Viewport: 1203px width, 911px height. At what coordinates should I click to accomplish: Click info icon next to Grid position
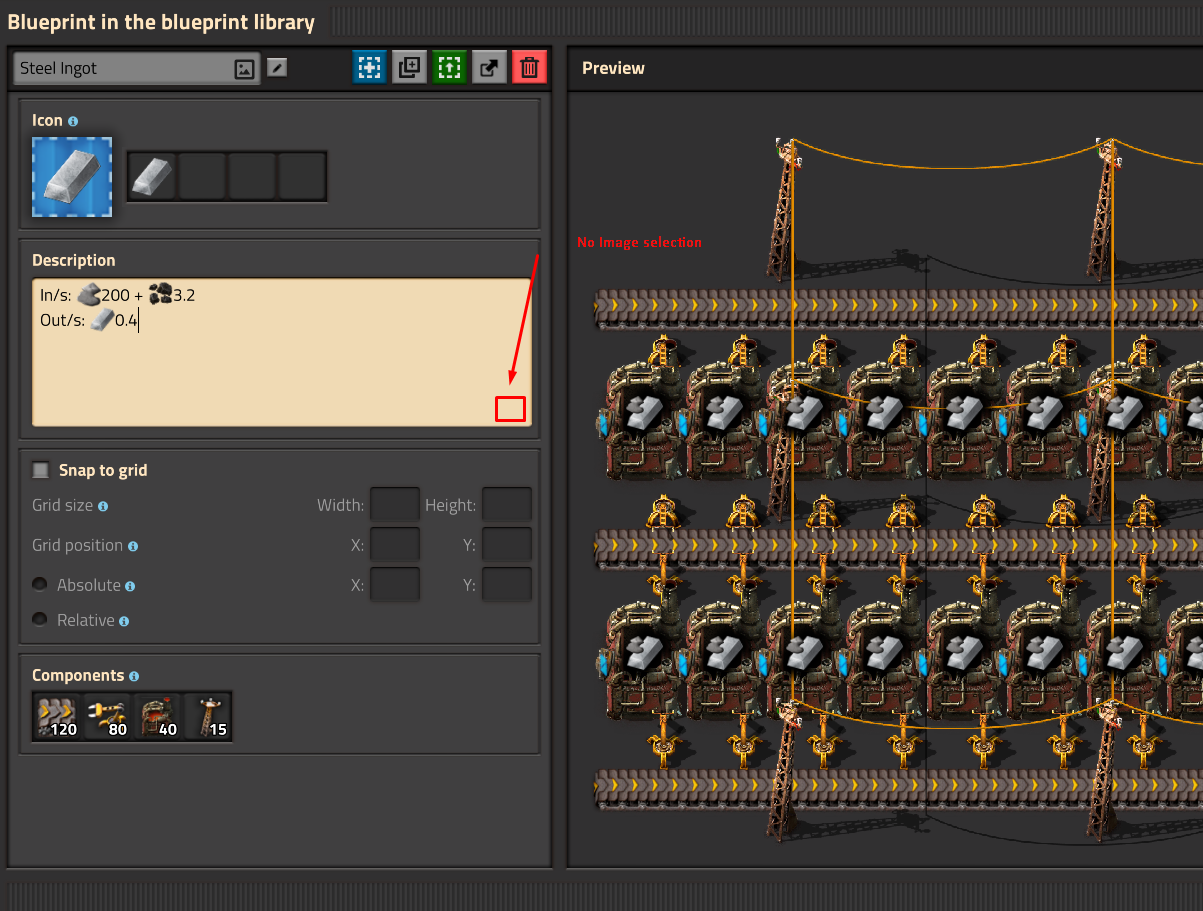pyautogui.click(x=133, y=546)
